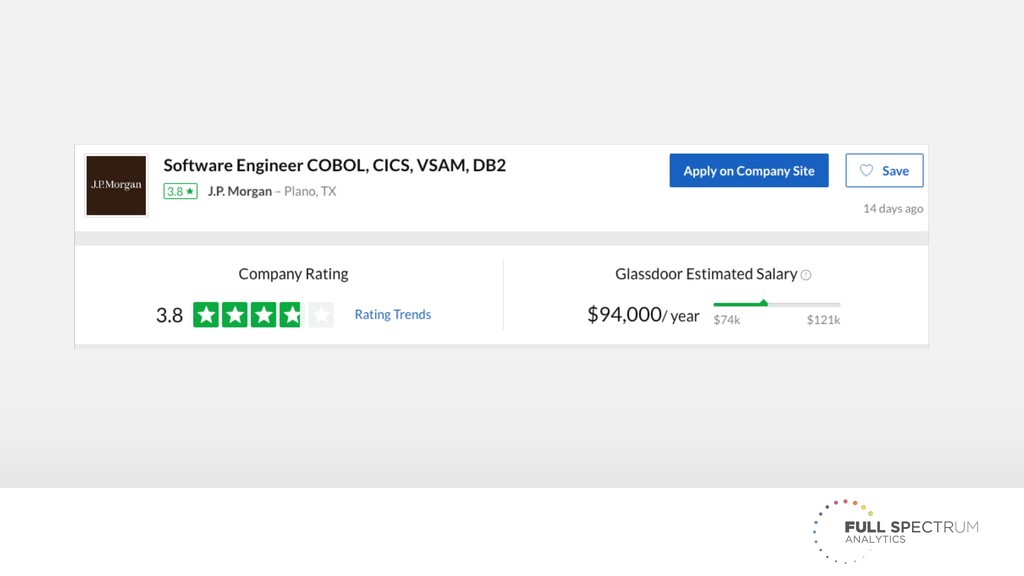Click the J.P. Morgan company name

point(239,191)
